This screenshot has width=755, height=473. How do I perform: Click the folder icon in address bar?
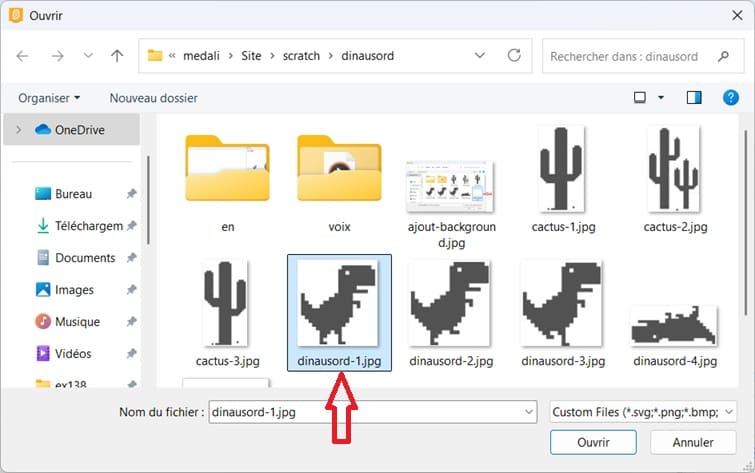tap(155, 55)
